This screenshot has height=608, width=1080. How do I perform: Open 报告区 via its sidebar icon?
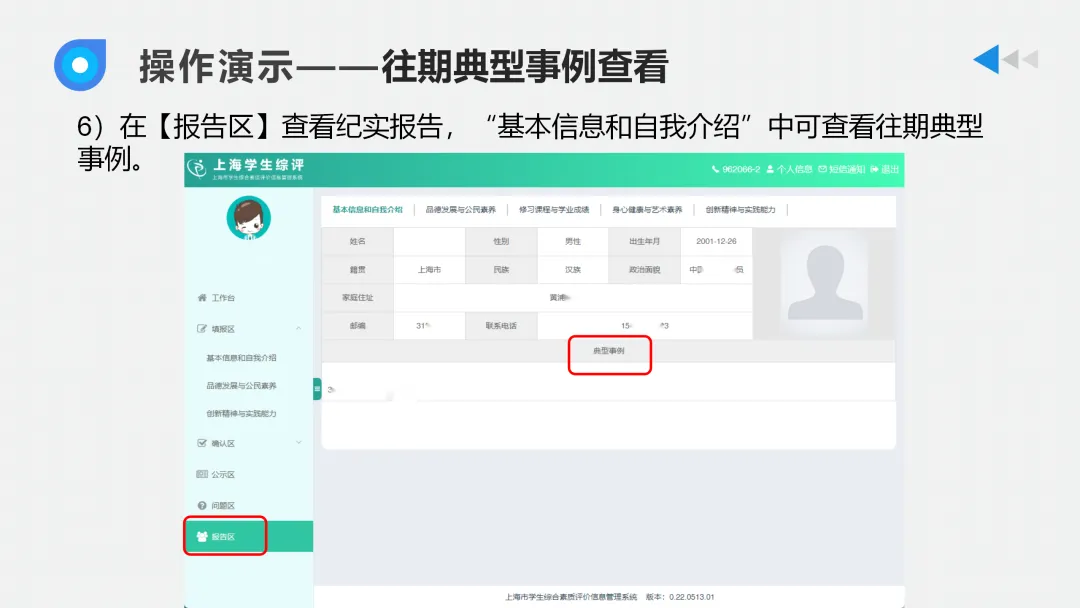pyautogui.click(x=203, y=536)
